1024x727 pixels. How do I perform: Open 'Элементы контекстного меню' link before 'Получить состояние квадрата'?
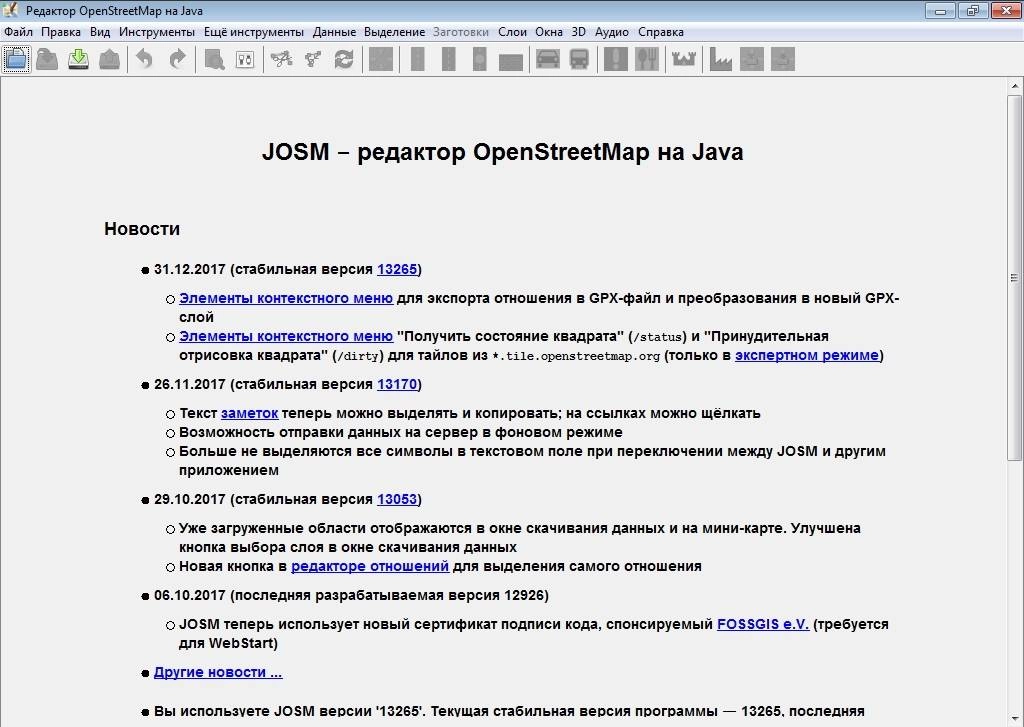coord(286,336)
